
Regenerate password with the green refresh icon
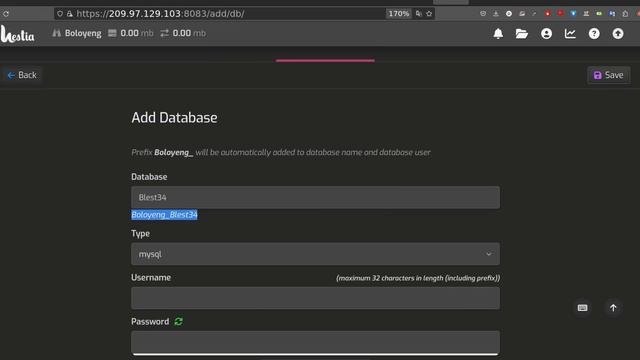[178, 322]
